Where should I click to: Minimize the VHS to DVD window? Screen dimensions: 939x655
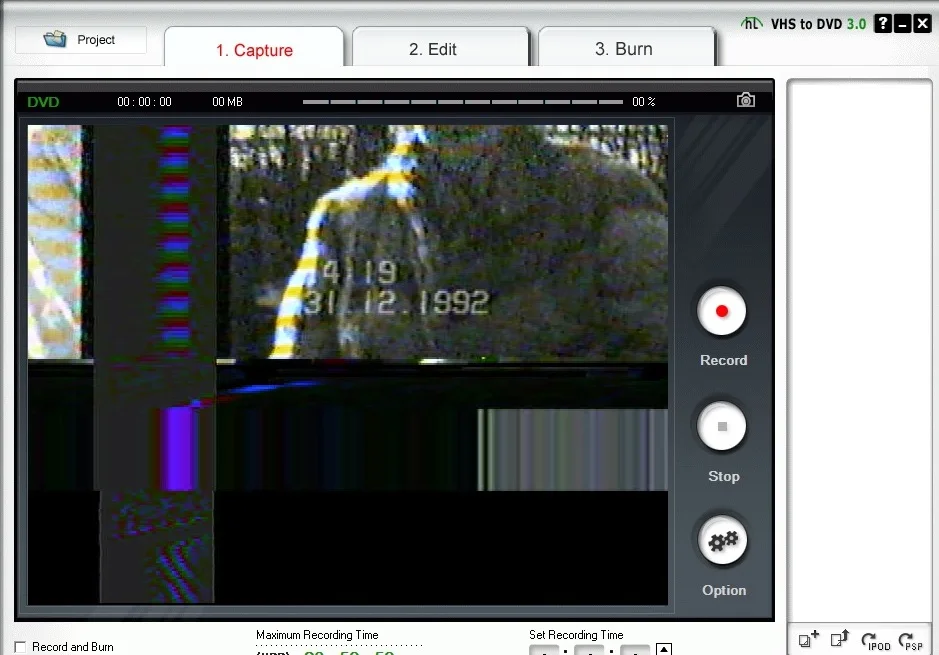point(902,24)
